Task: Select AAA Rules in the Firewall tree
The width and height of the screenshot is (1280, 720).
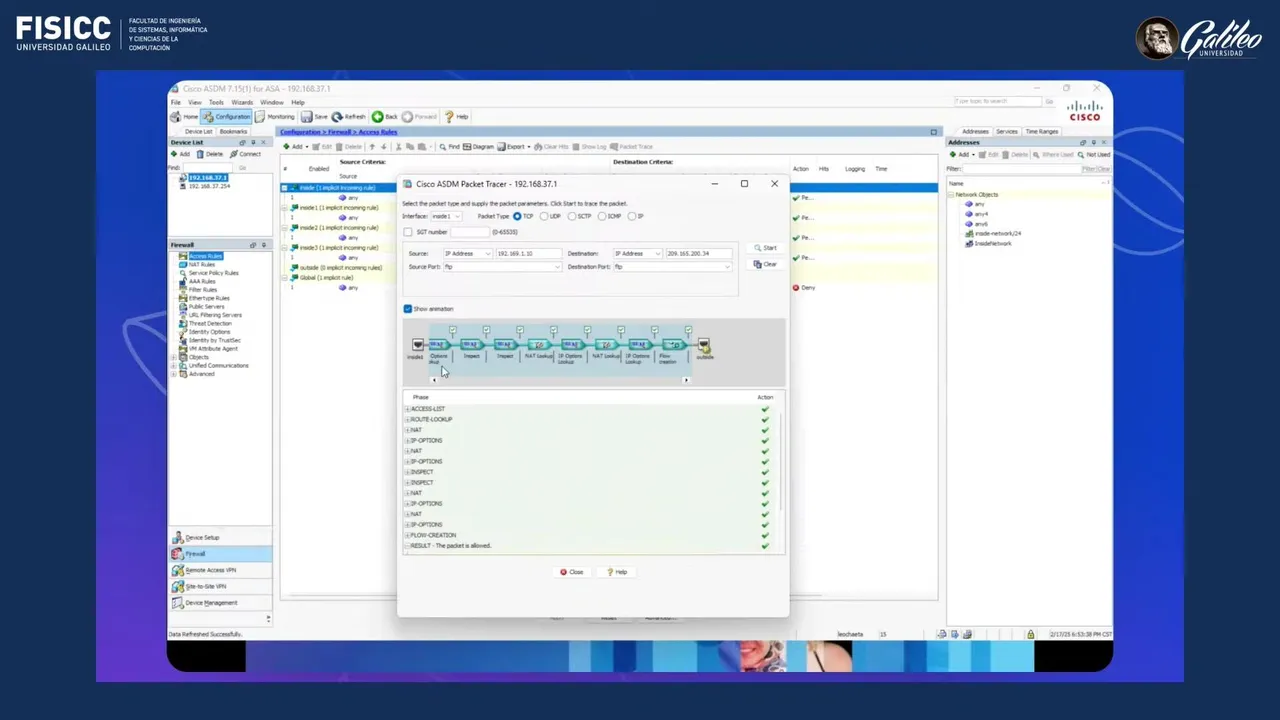Action: tap(201, 281)
